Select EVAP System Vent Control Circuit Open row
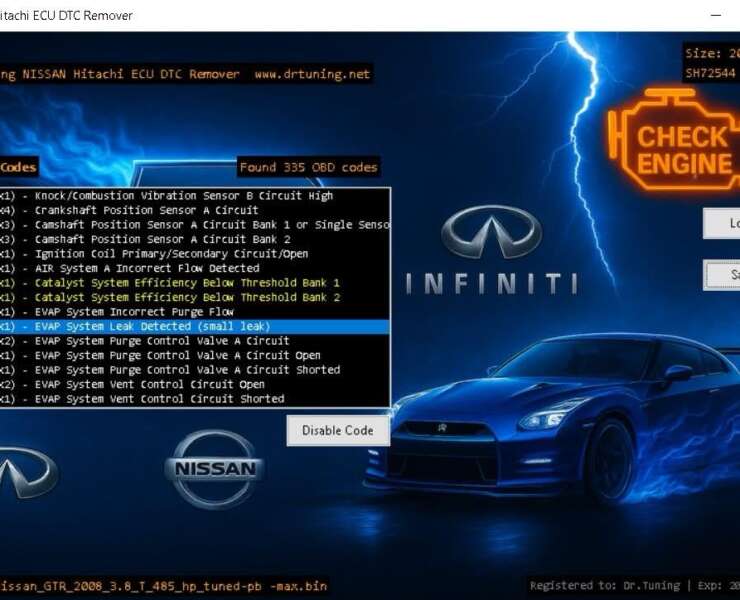Image resolution: width=740 pixels, height=600 pixels. (x=195, y=385)
